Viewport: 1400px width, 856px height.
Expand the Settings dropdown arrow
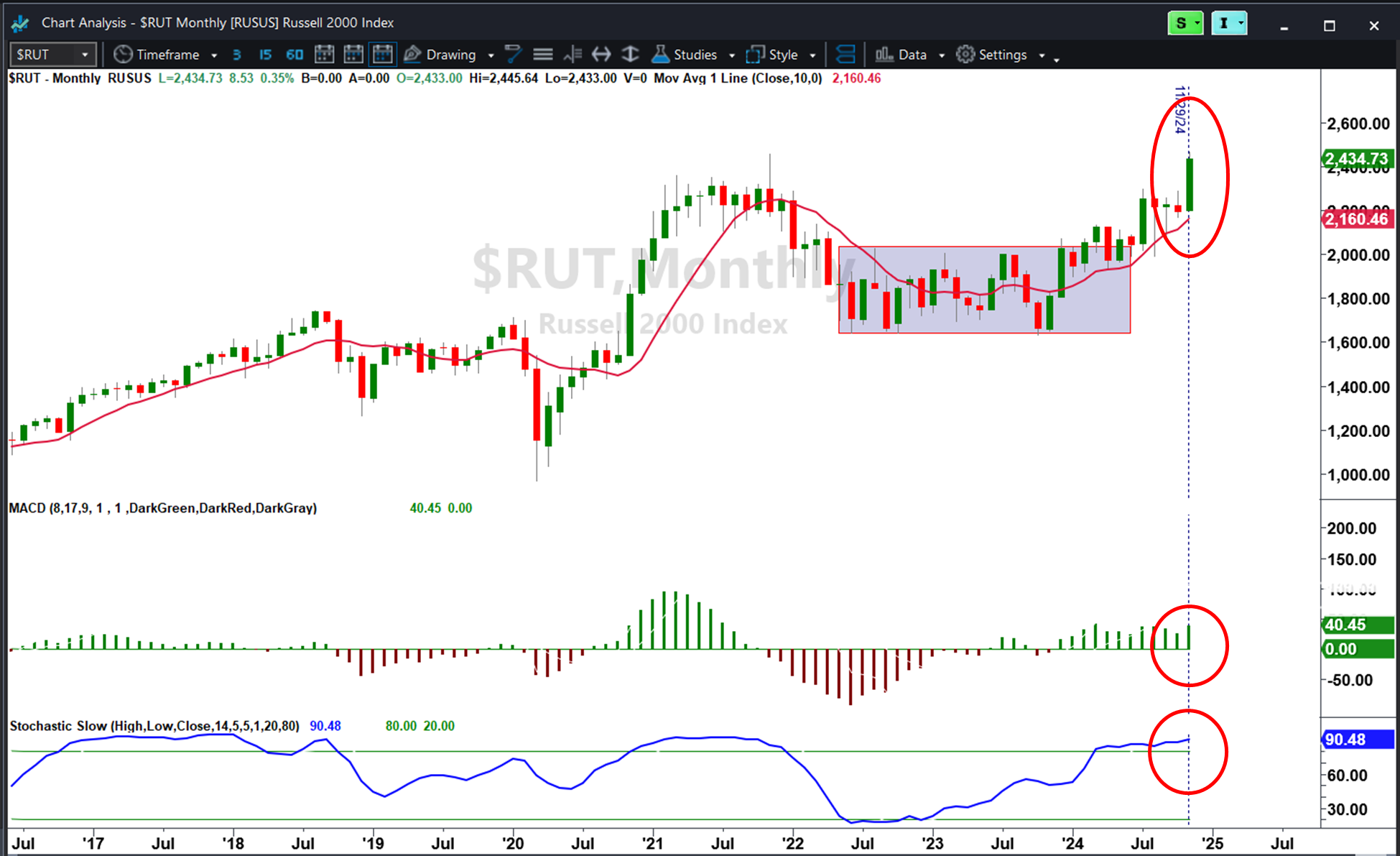[x=1042, y=55]
